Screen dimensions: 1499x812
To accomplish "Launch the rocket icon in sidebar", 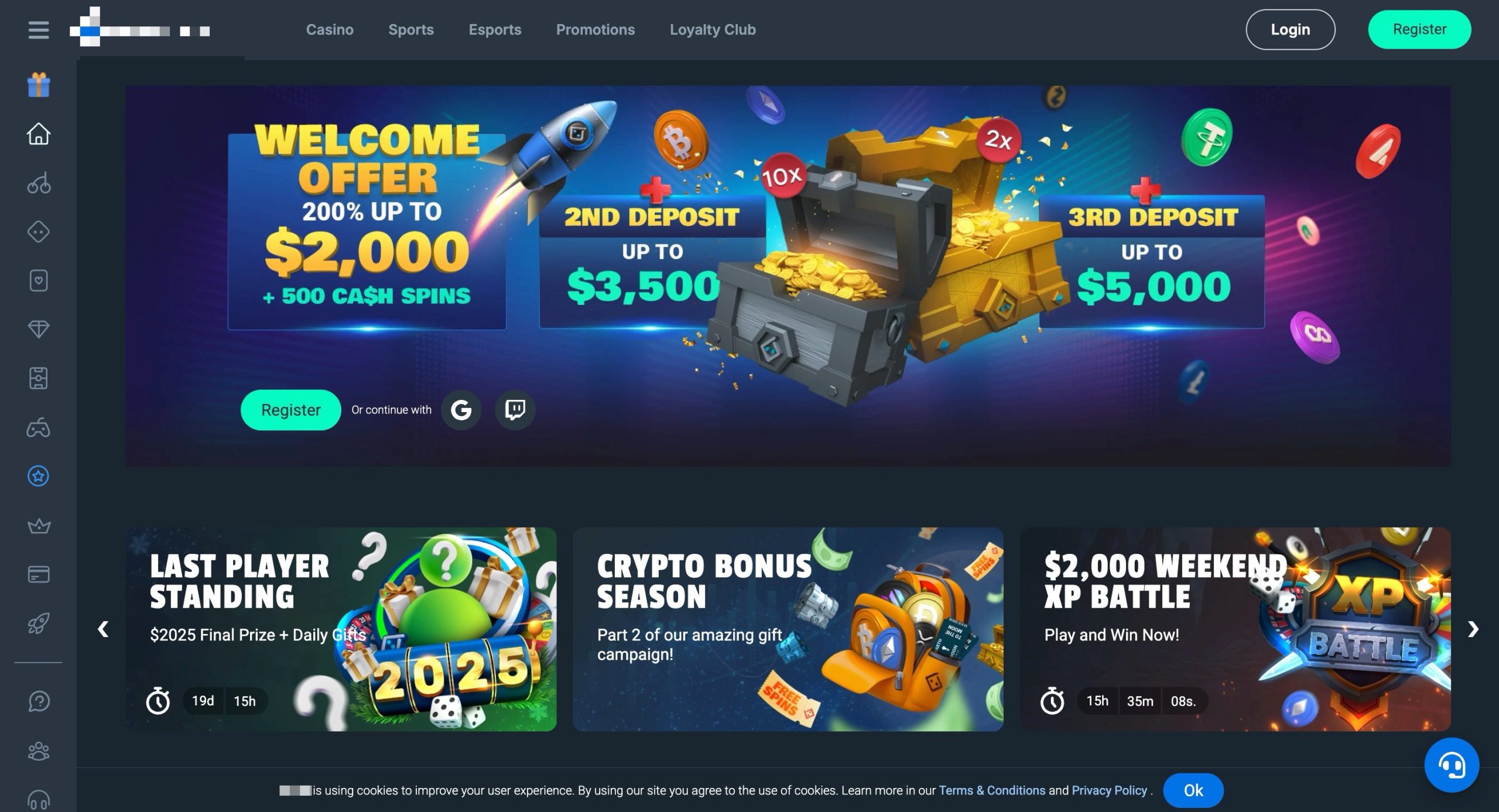I will coord(39,623).
